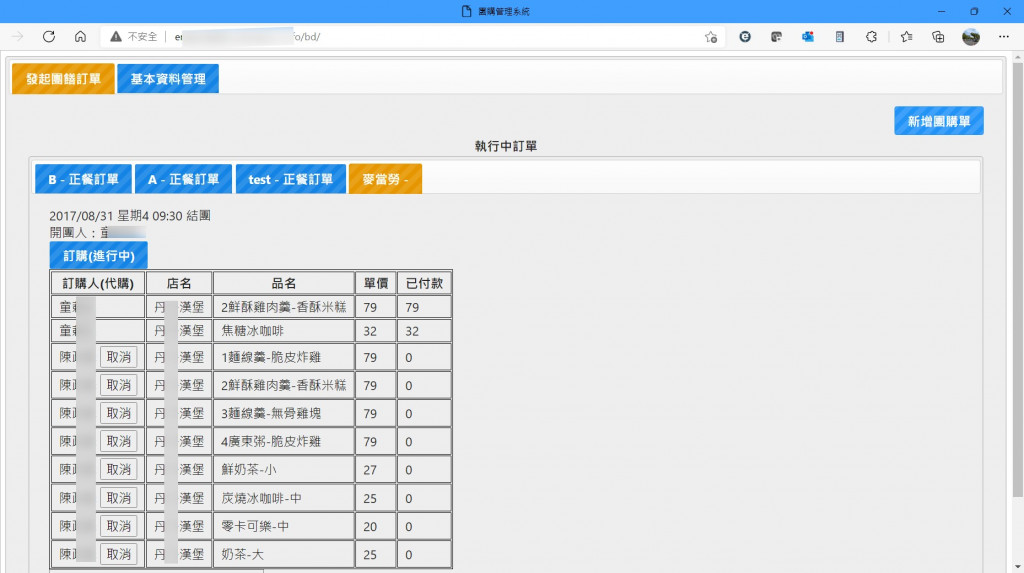Open the Collections icon
Screen dimensions: 1024x573
[938, 37]
